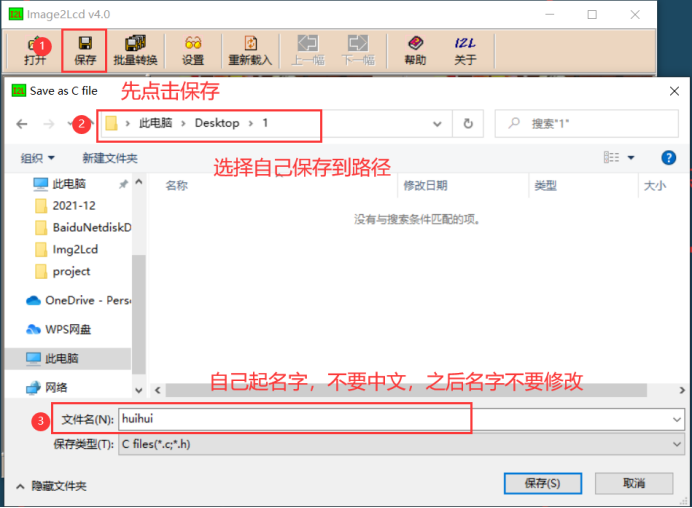Open the 组织 organize dropdown menu
The height and width of the screenshot is (508, 692).
click(37, 158)
